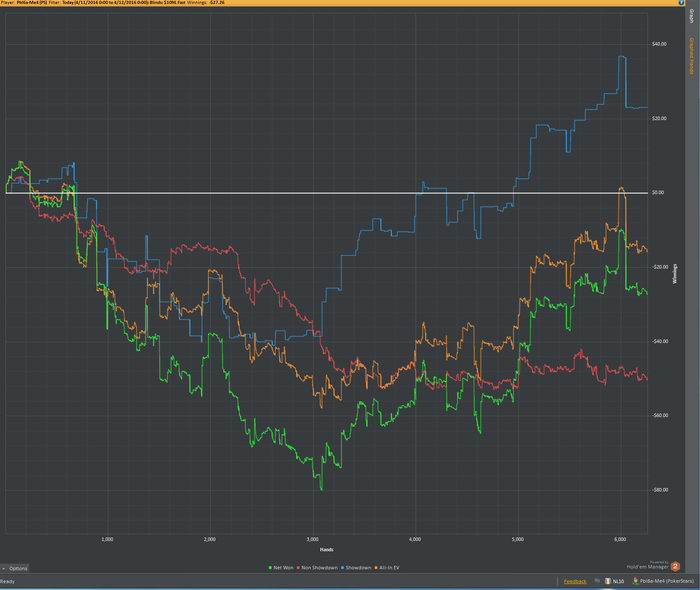Viewport: 700px width, 590px height.
Task: Click the Winnings axis title
Action: 675,274
